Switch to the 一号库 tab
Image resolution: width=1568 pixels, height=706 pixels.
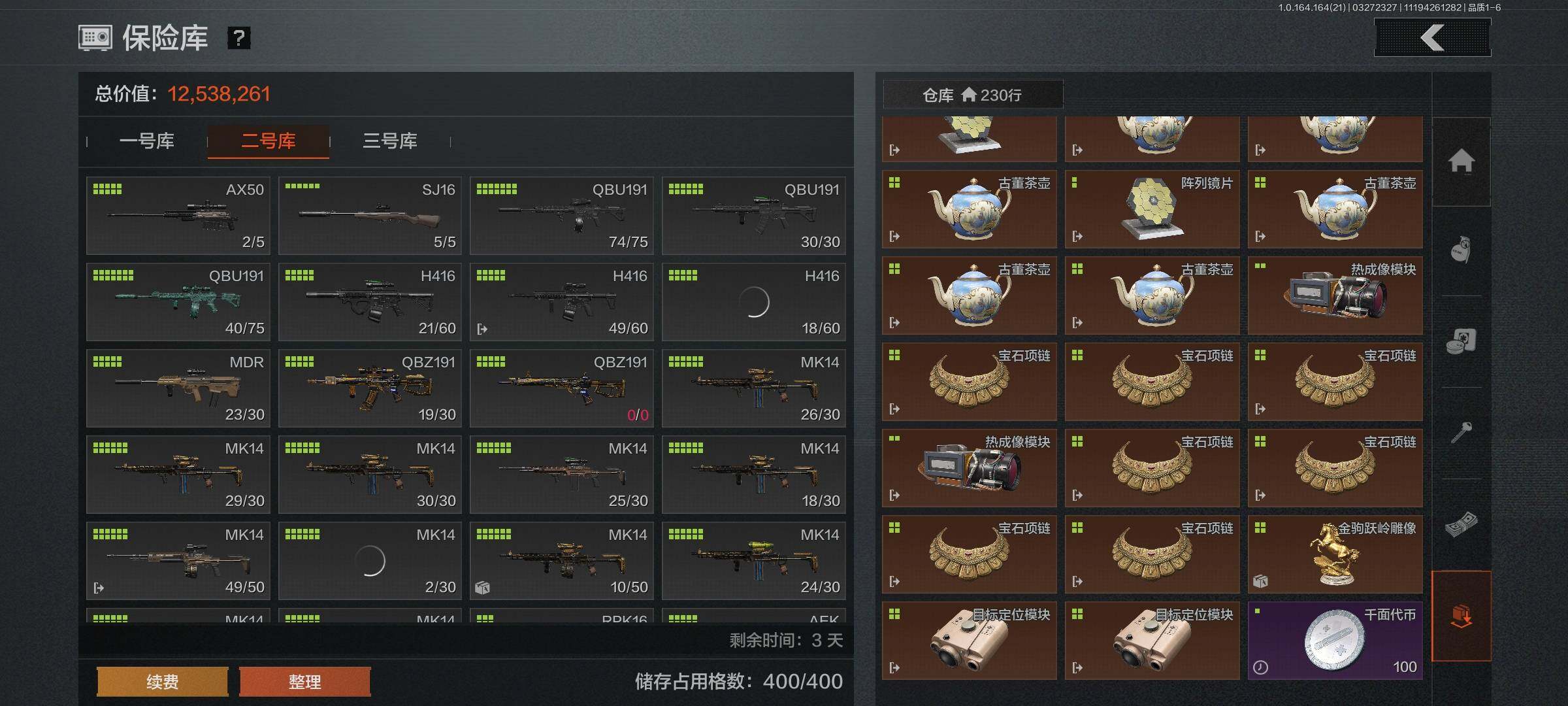pos(146,141)
